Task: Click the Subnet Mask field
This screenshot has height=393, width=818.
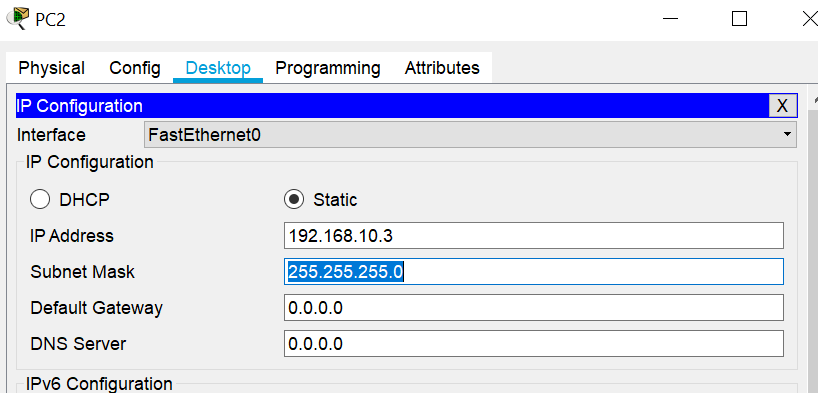Action: click(x=534, y=272)
